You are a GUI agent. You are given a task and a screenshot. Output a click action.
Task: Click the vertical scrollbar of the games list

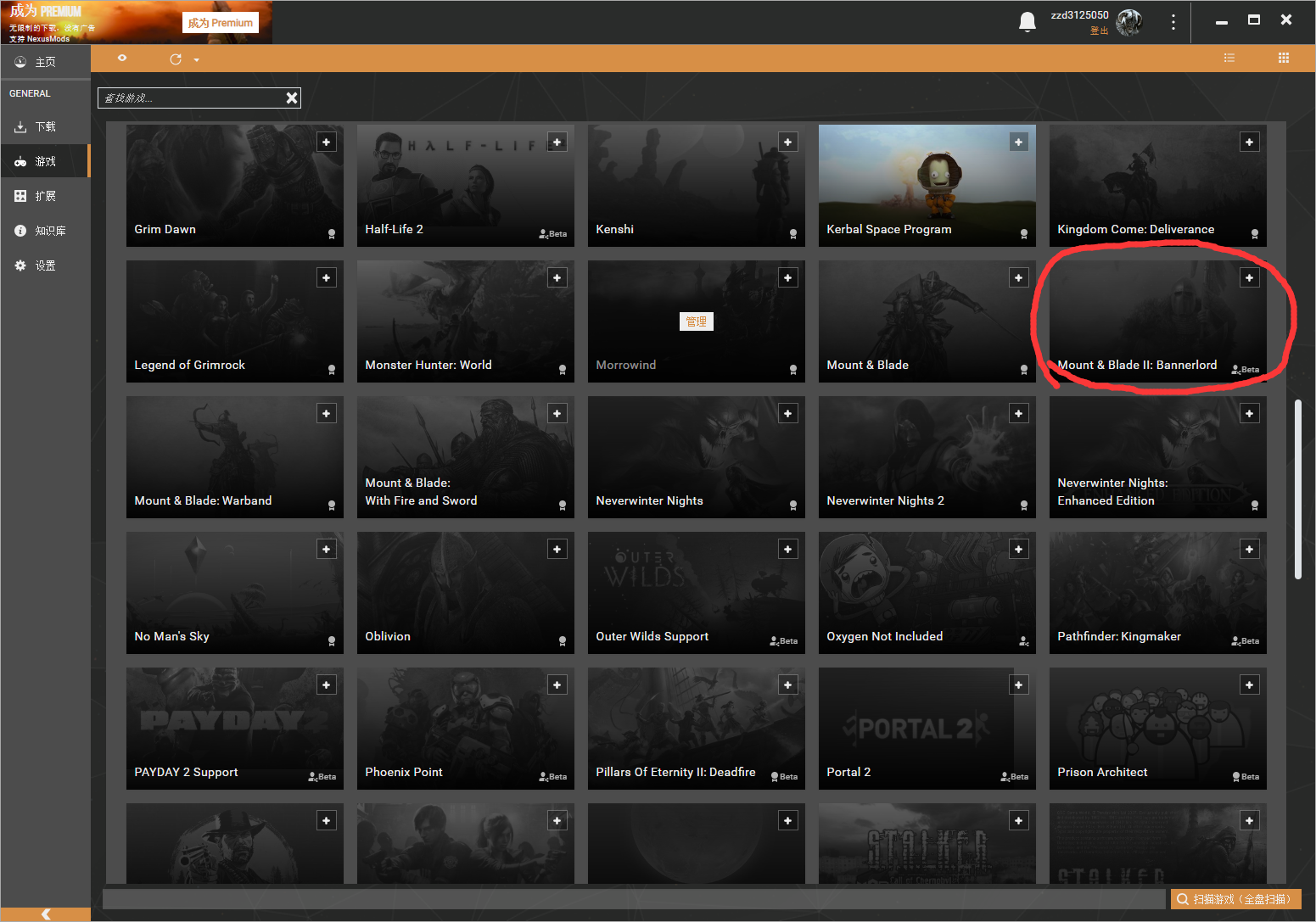point(1297,489)
